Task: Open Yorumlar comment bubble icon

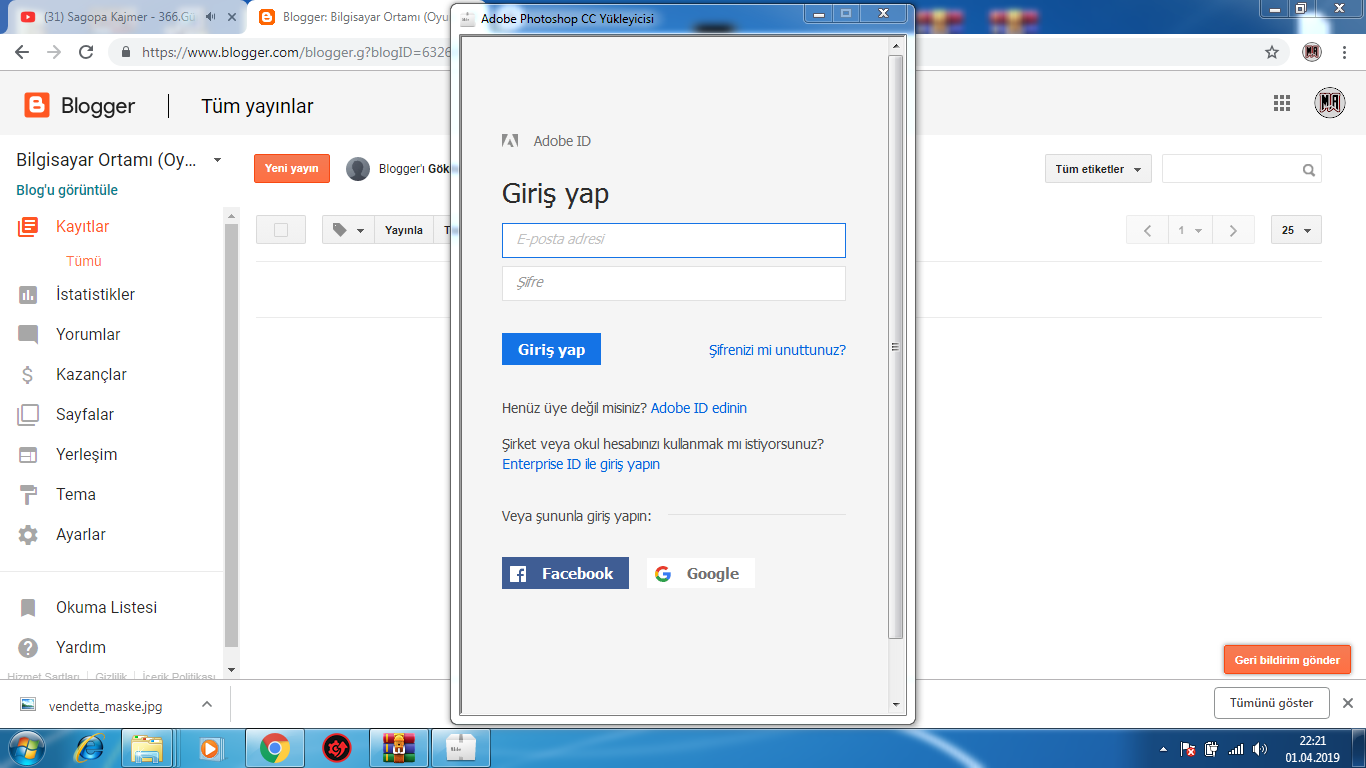Action: point(28,335)
